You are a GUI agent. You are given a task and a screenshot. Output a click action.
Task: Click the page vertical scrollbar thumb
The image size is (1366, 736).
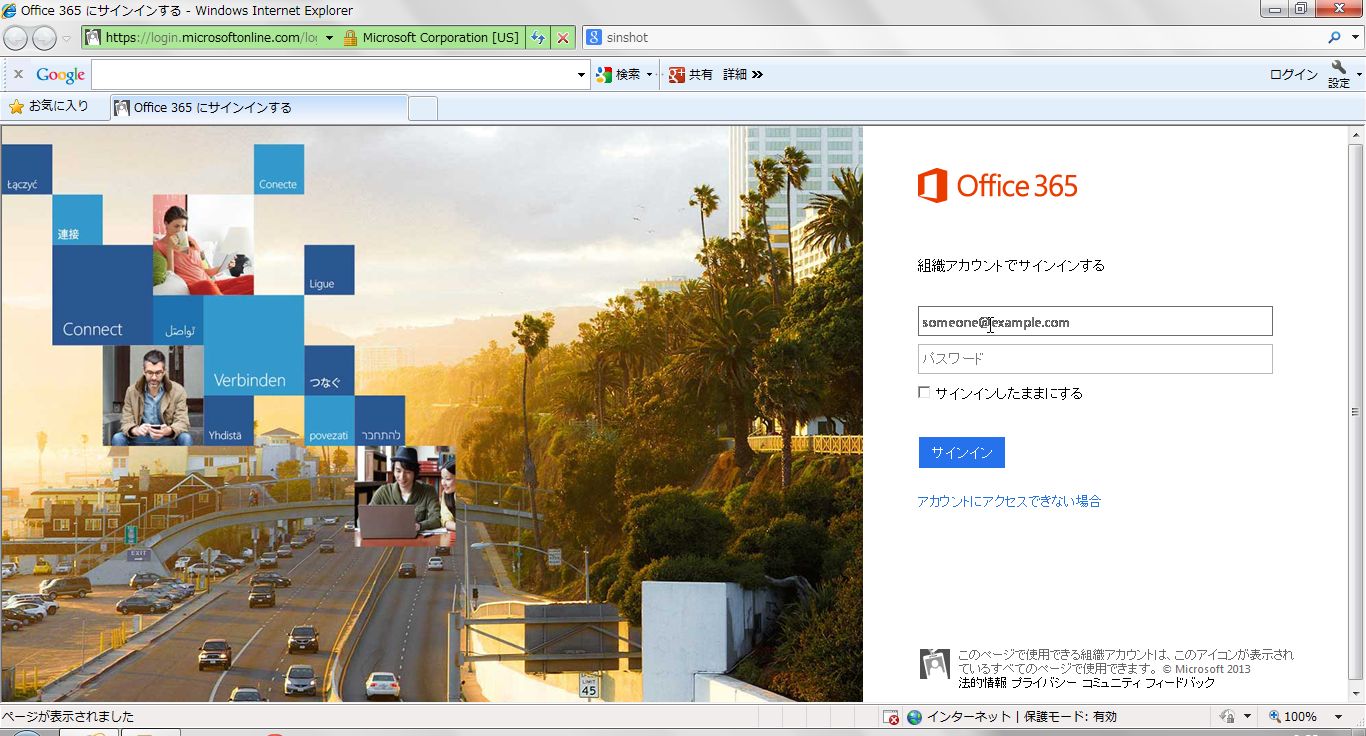[1356, 412]
